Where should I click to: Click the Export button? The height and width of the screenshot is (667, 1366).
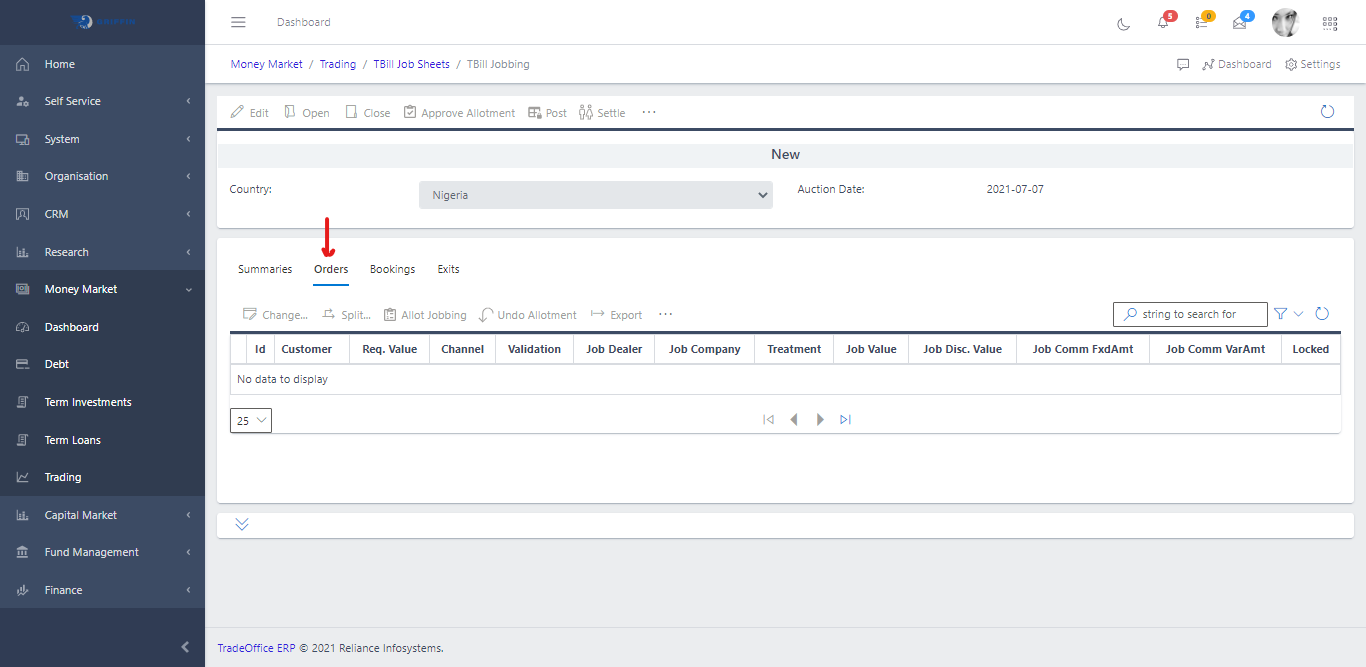616,315
